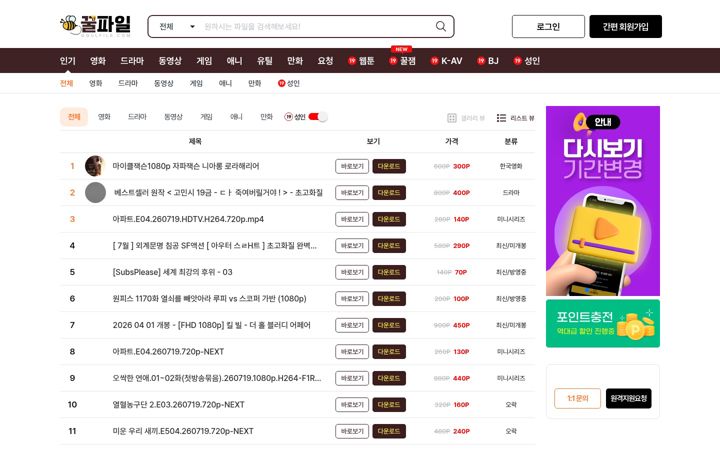Open the 전체 search category dropdown
720x450 pixels.
tap(176, 27)
